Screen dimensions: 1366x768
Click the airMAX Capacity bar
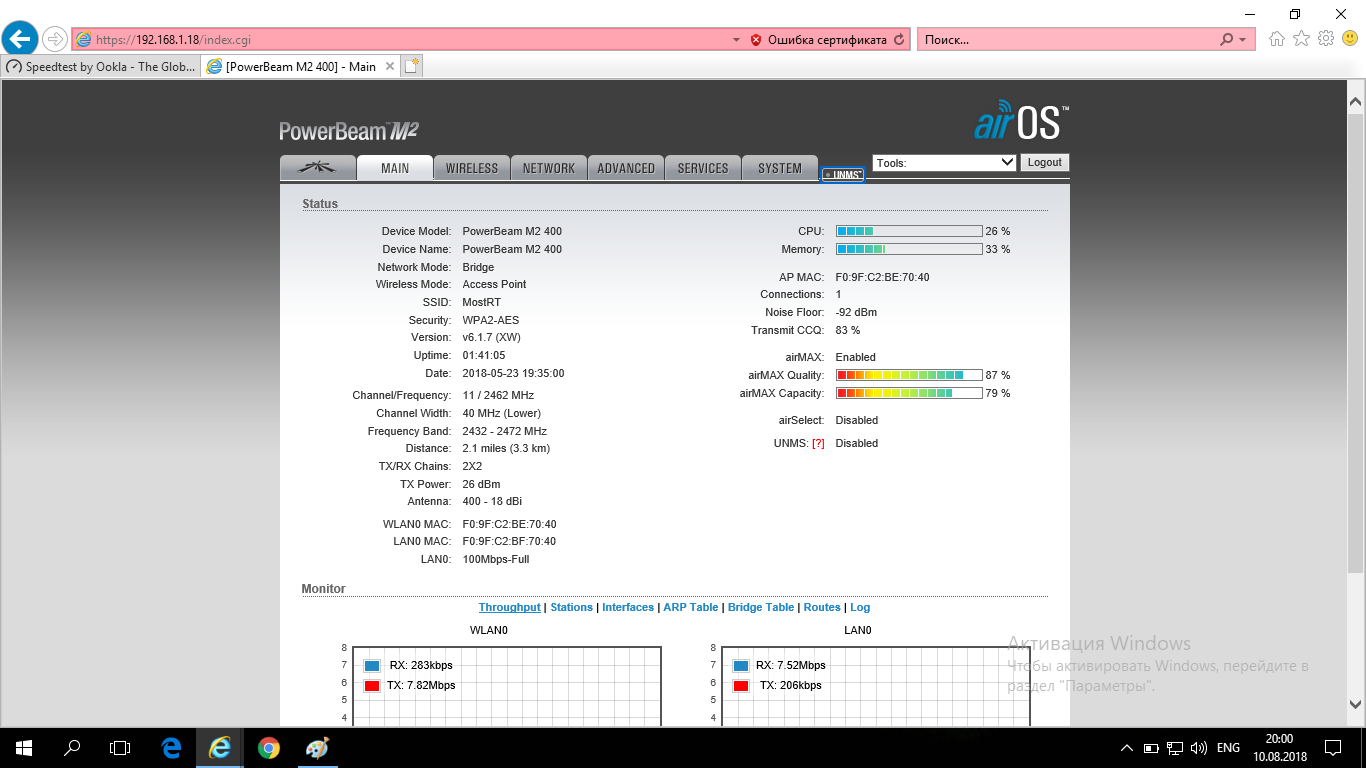[909, 393]
